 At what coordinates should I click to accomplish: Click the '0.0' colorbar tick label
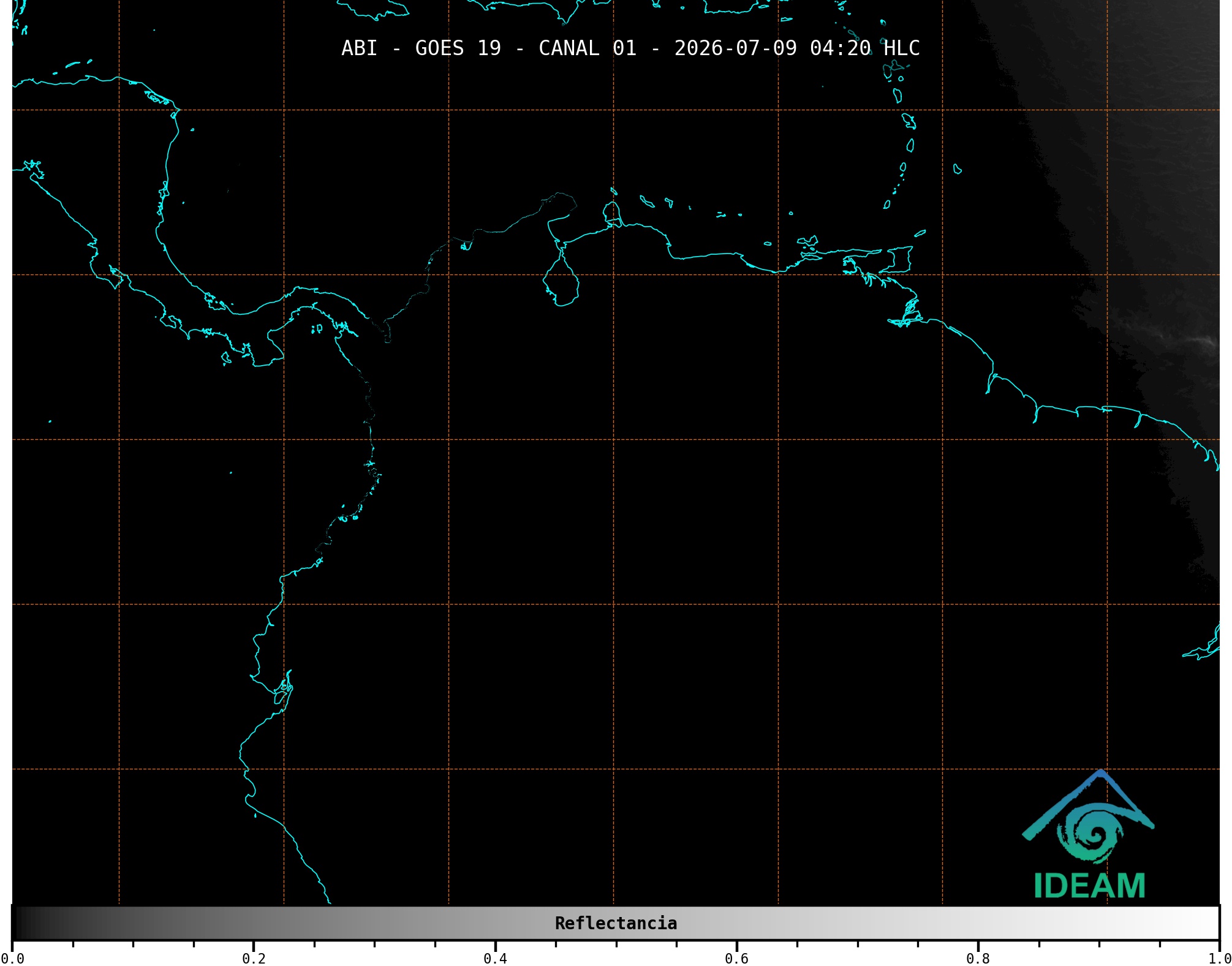[x=12, y=959]
